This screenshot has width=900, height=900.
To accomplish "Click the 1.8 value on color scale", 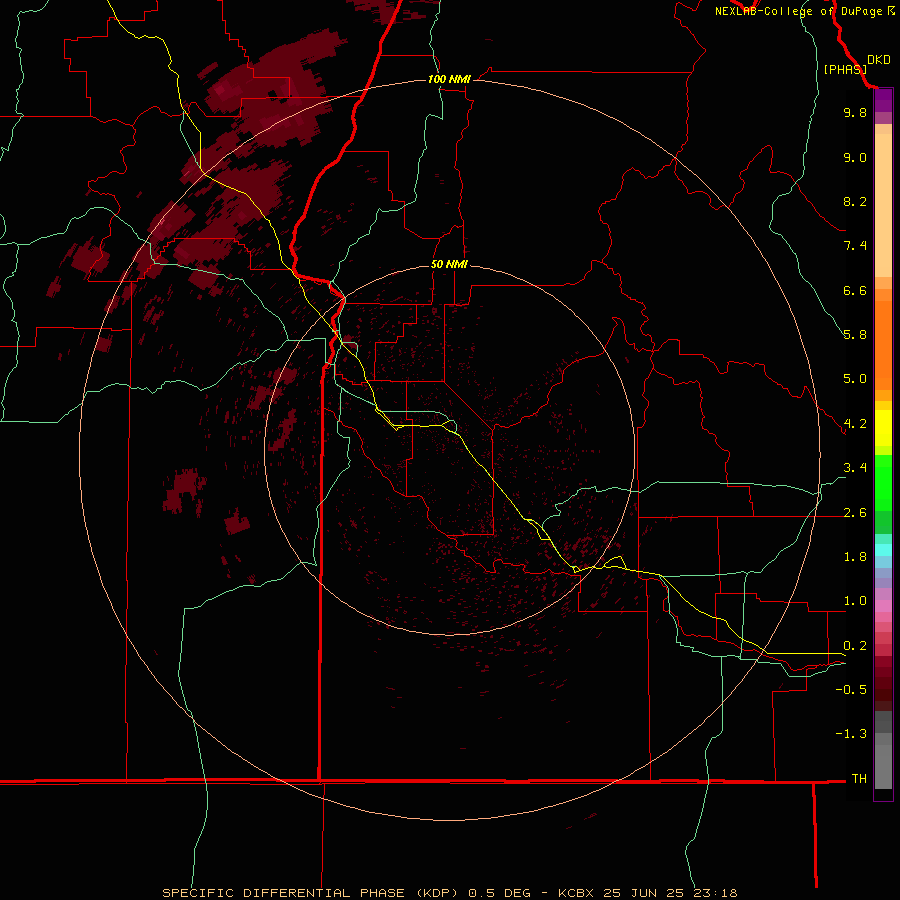I will click(855, 557).
